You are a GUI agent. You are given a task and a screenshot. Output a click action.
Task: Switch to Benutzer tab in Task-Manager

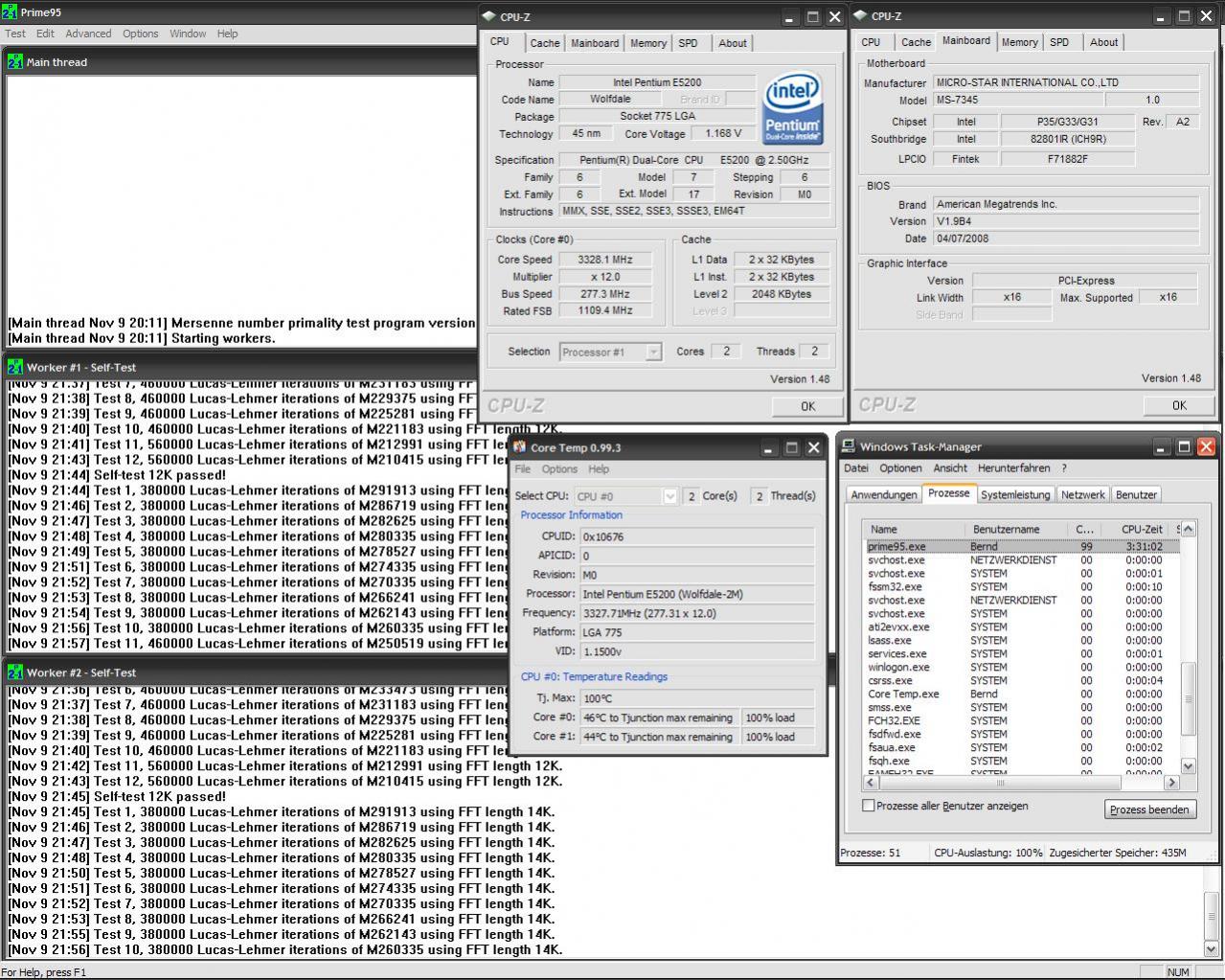point(1136,495)
